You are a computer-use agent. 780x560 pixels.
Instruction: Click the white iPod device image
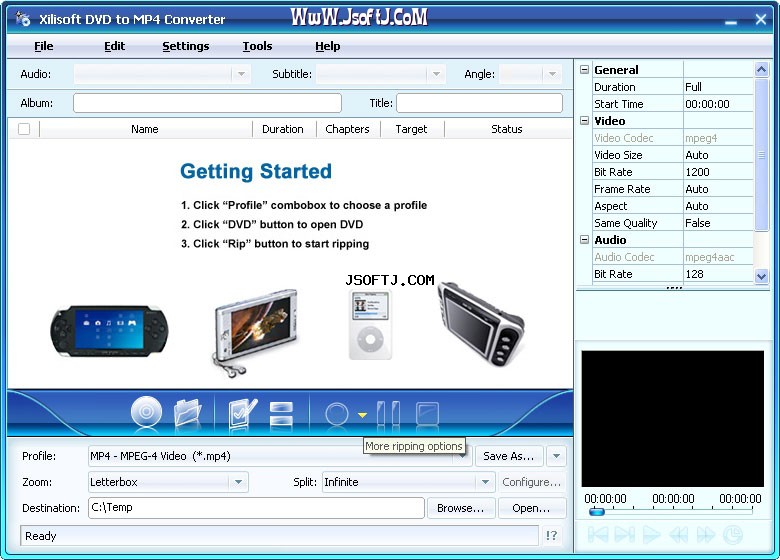click(370, 325)
